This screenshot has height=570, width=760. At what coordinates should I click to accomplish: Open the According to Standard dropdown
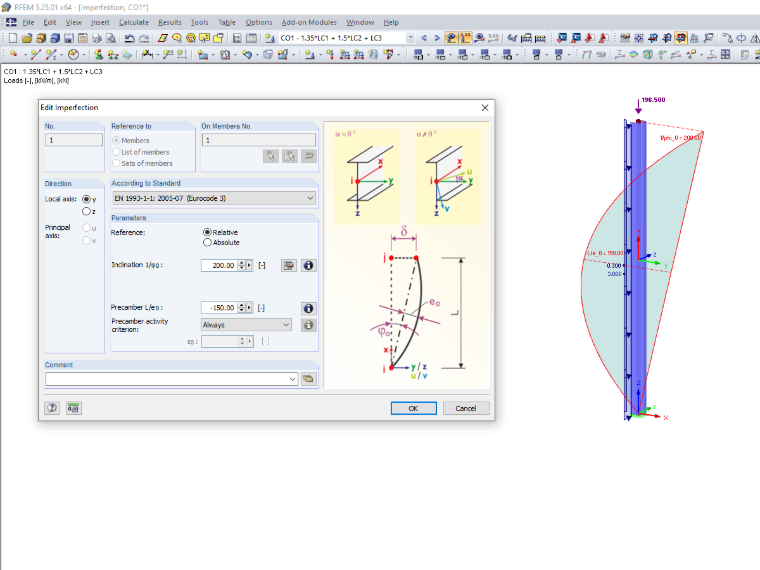214,198
